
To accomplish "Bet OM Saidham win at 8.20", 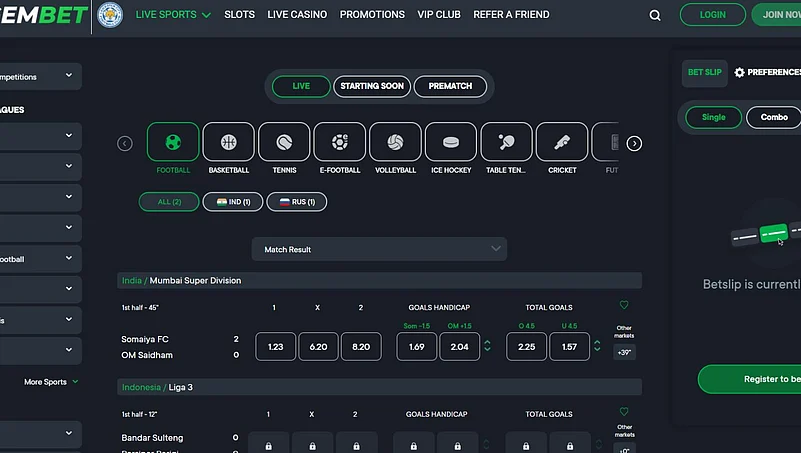I will [x=361, y=347].
